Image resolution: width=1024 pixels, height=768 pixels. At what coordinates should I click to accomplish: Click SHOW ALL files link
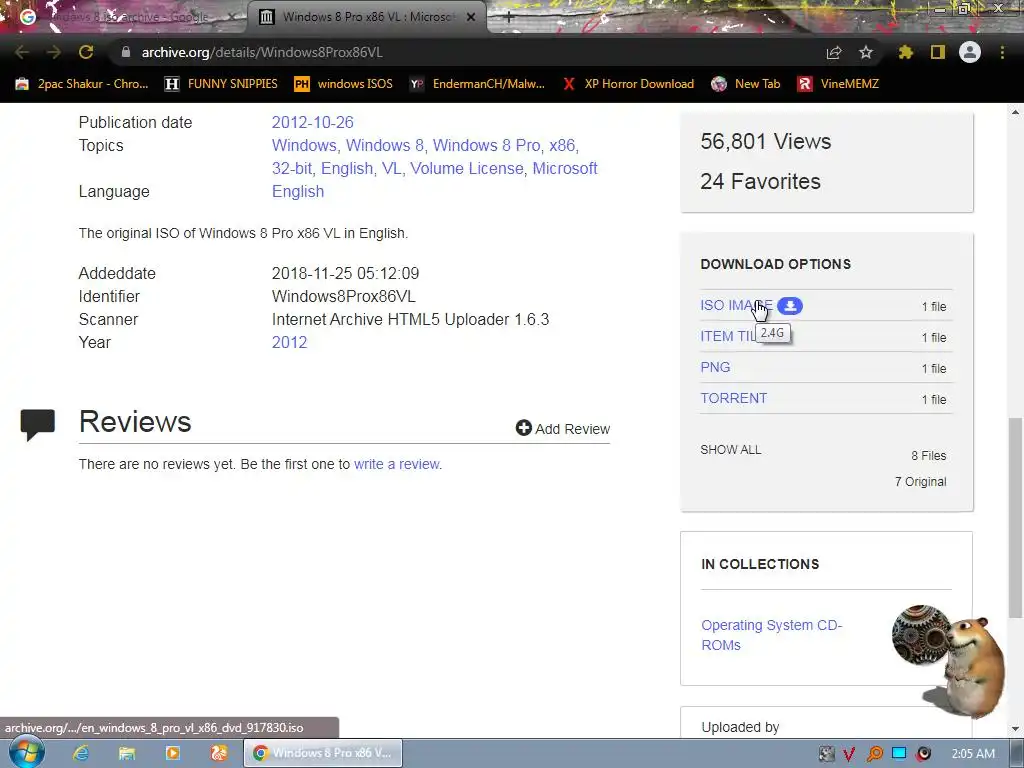tap(731, 449)
